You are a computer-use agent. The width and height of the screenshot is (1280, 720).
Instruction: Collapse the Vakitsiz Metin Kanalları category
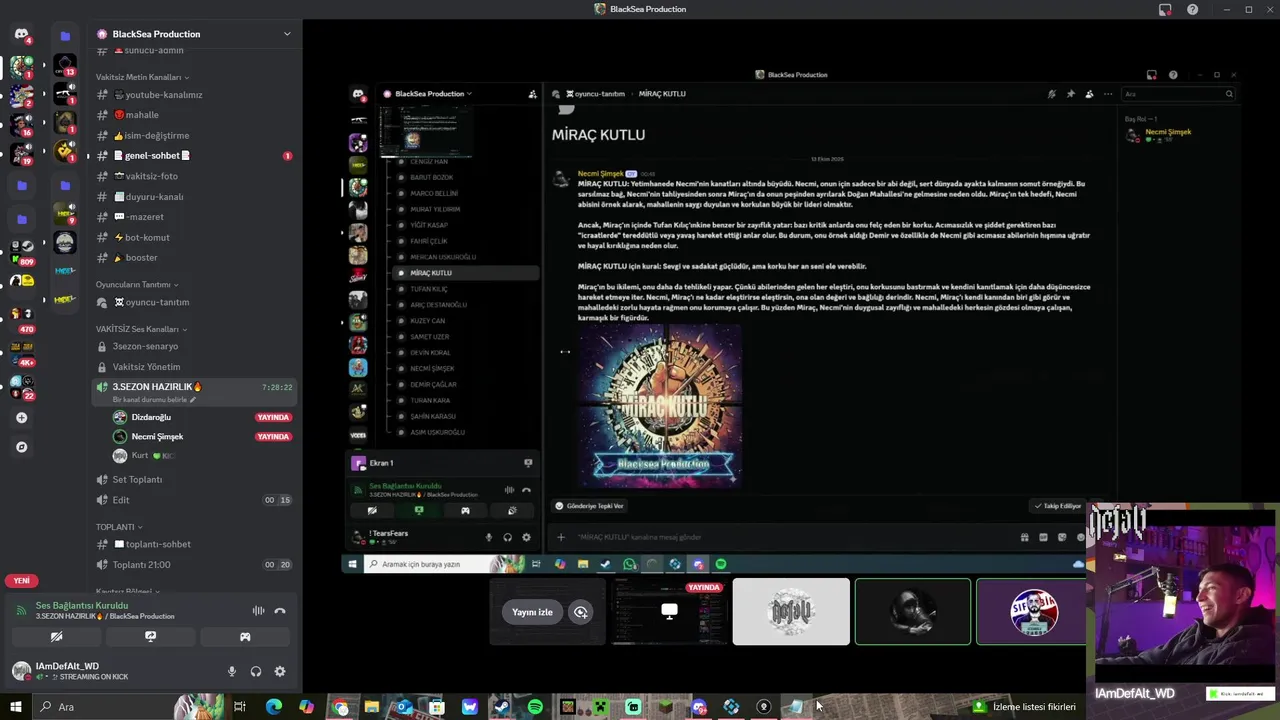click(x=142, y=77)
